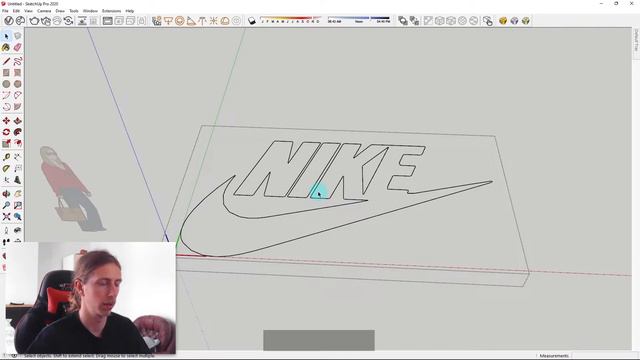640x360 pixels.
Task: Return to Previous camera view icon
Action: point(18,217)
